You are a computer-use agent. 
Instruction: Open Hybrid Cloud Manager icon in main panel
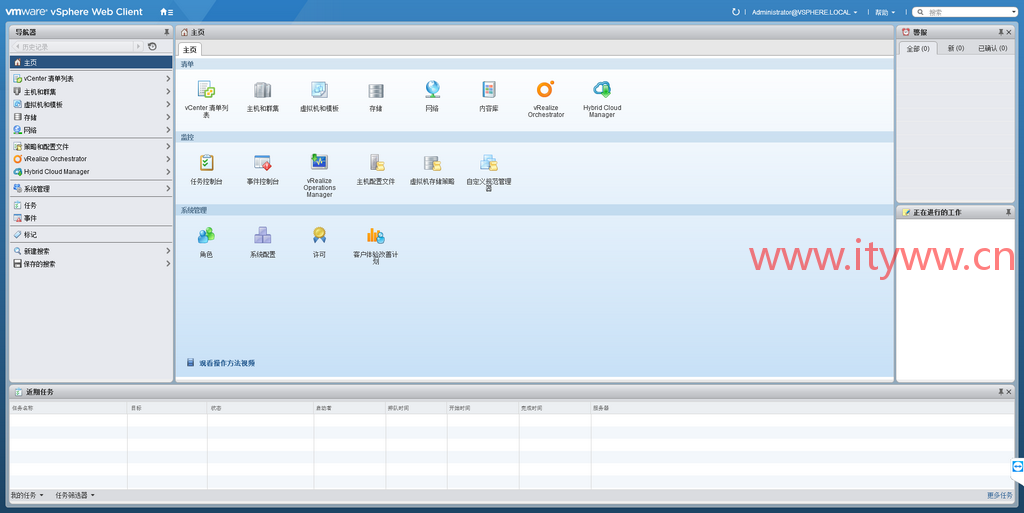click(x=602, y=89)
